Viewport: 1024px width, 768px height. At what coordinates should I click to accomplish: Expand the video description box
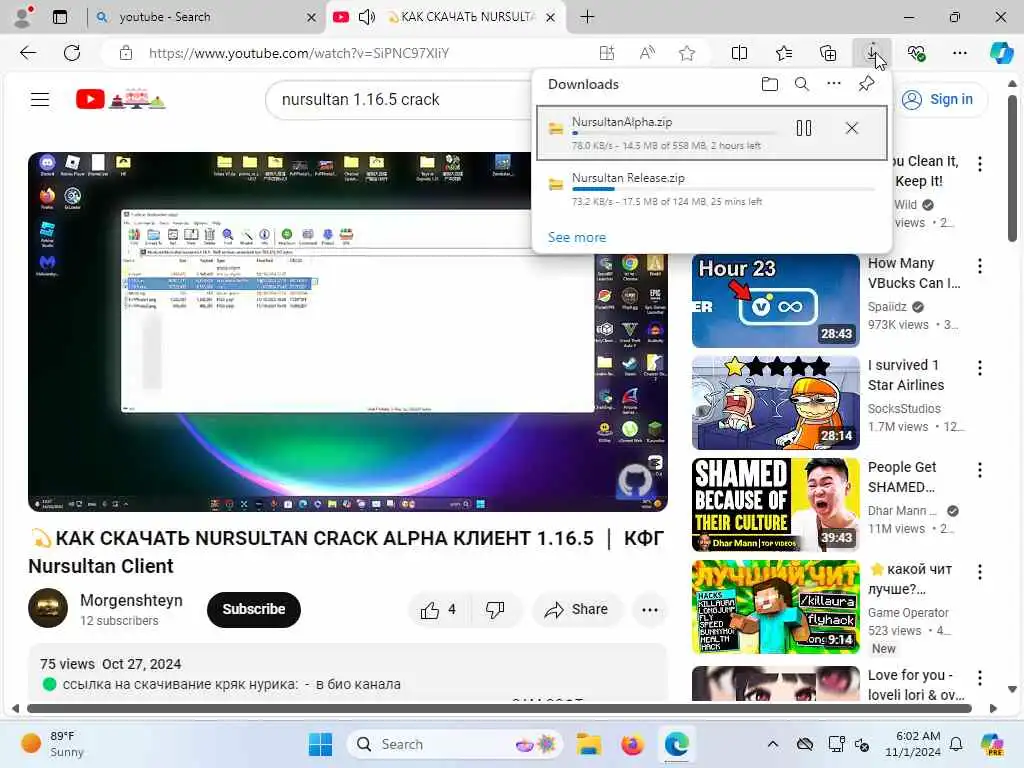347,673
